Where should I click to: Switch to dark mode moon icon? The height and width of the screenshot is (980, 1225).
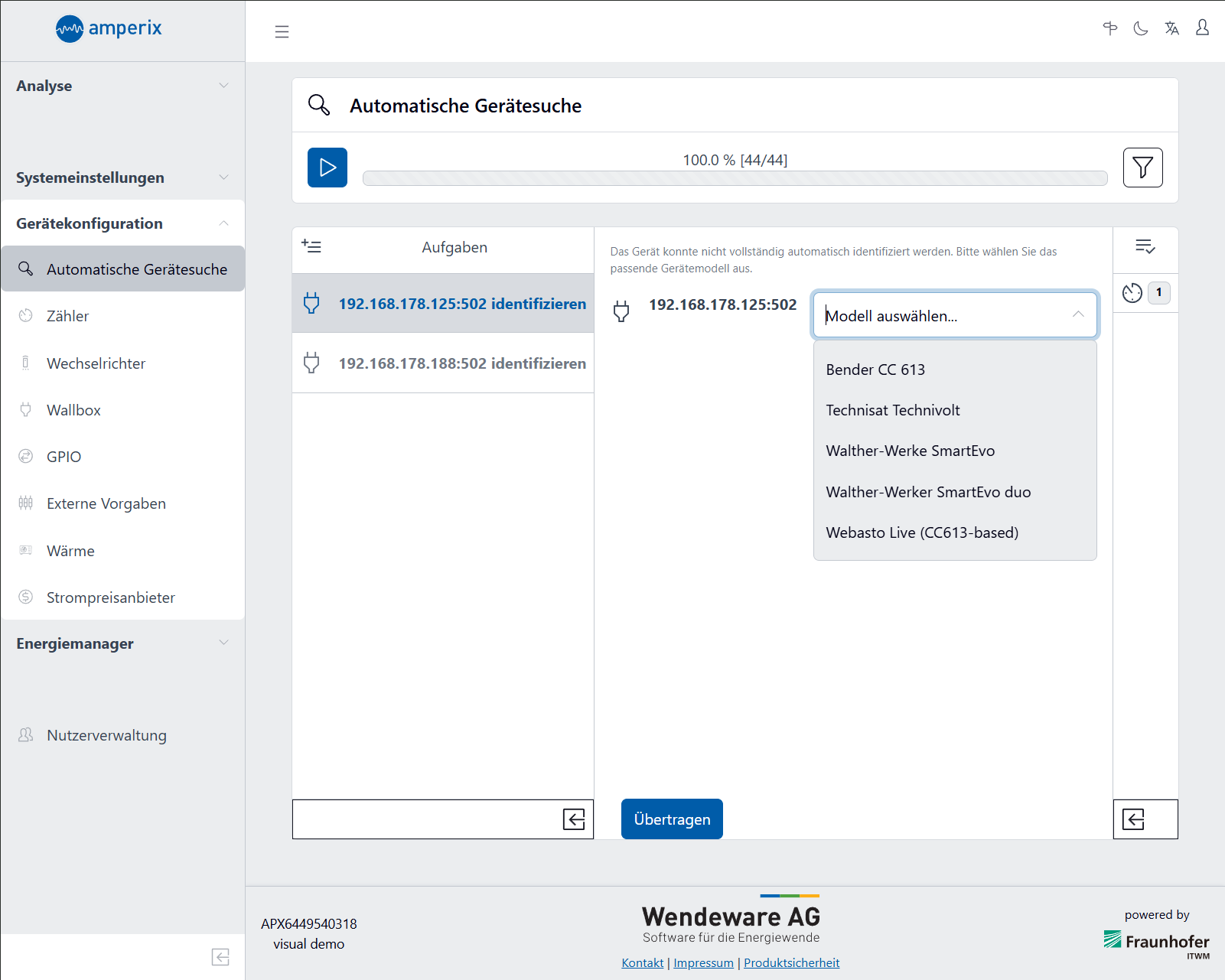pos(1140,29)
